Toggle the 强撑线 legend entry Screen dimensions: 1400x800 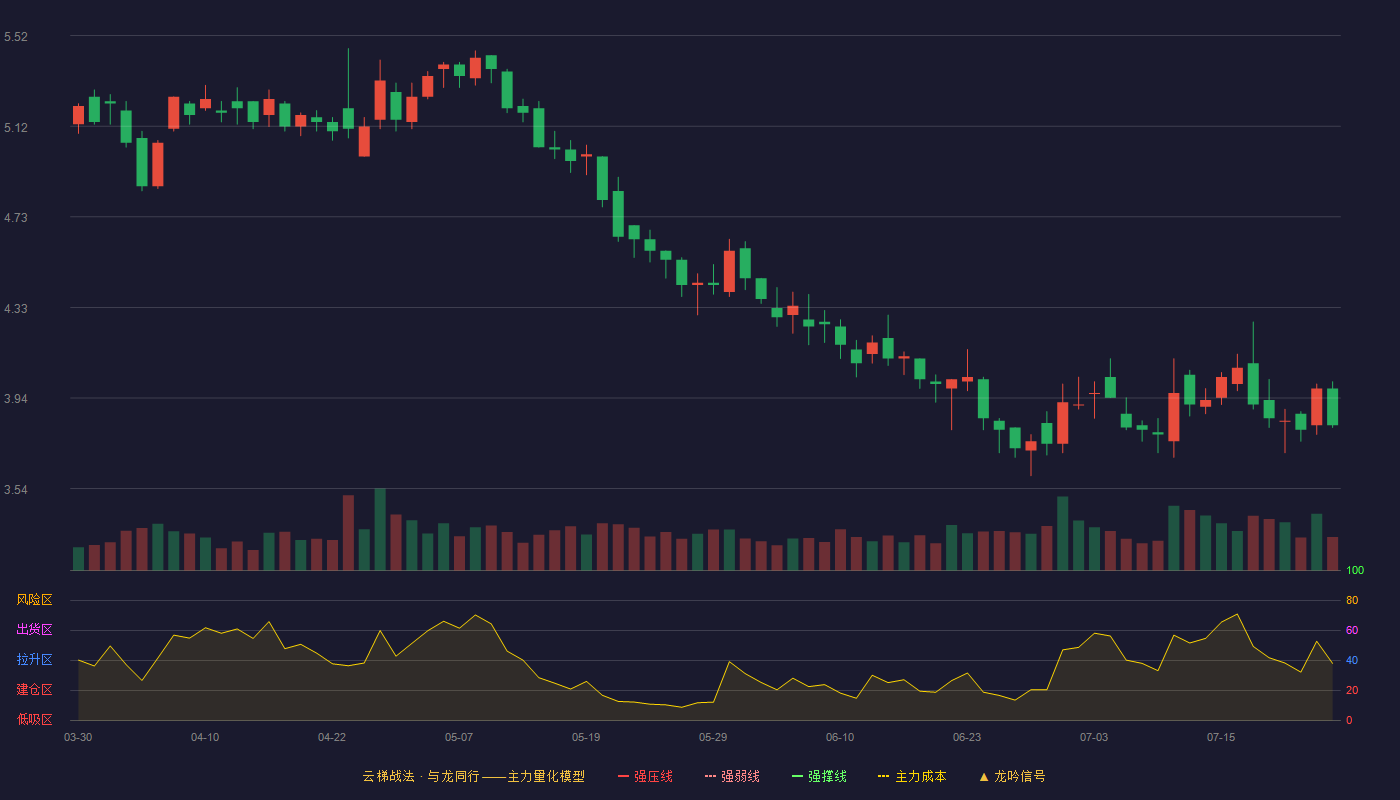click(819, 776)
